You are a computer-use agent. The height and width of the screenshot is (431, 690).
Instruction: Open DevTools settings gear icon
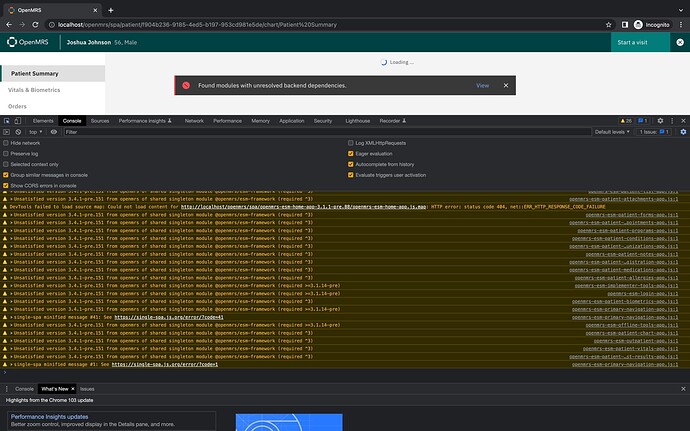(660, 121)
